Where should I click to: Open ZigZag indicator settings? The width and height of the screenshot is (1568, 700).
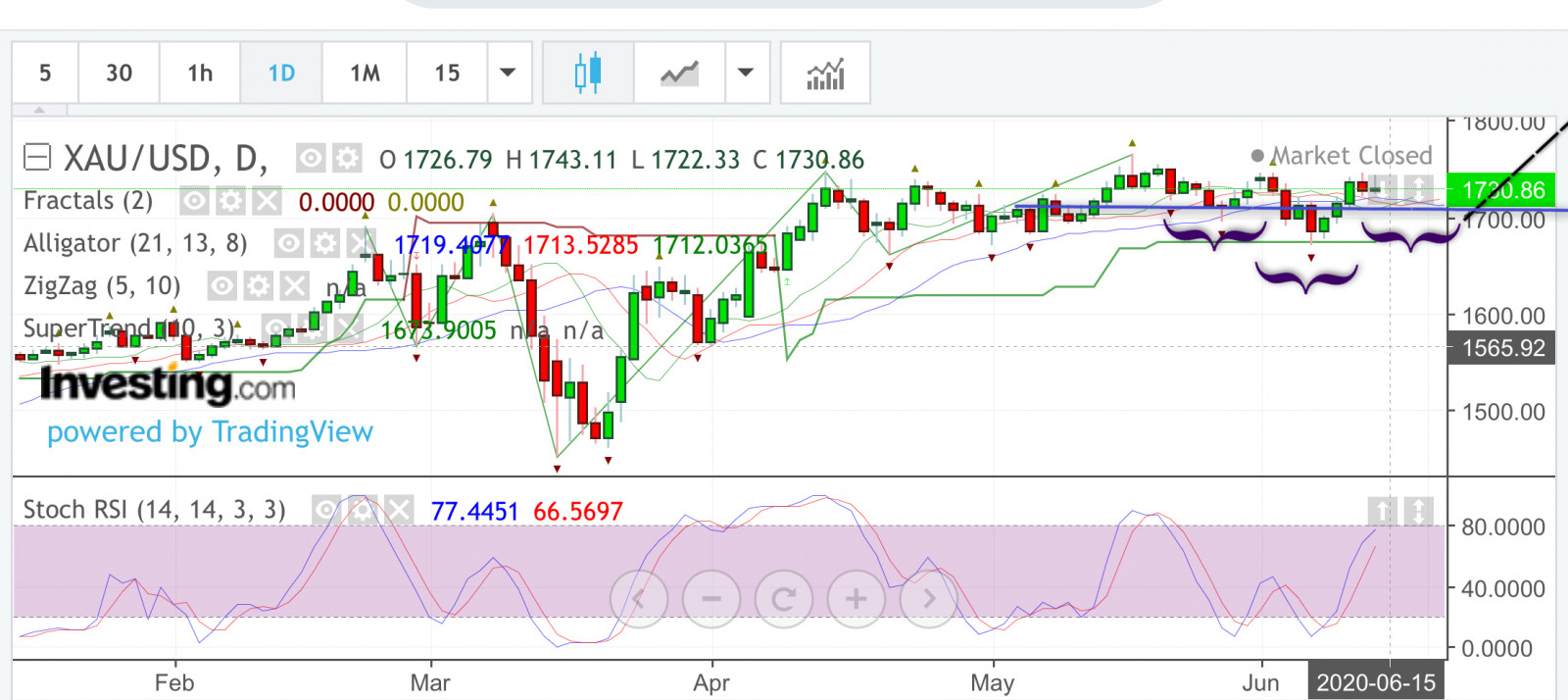[258, 285]
